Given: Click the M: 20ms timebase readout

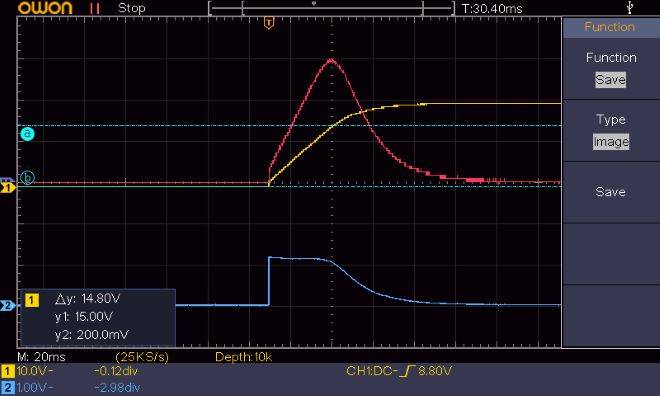Looking at the screenshot, I should [41, 357].
